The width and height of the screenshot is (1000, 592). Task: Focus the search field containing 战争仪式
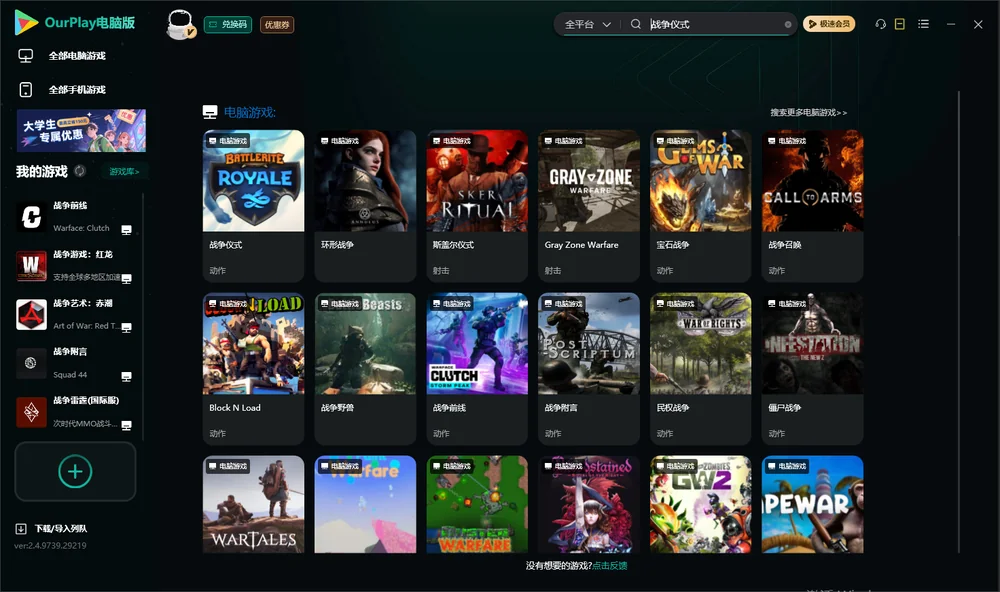click(714, 24)
